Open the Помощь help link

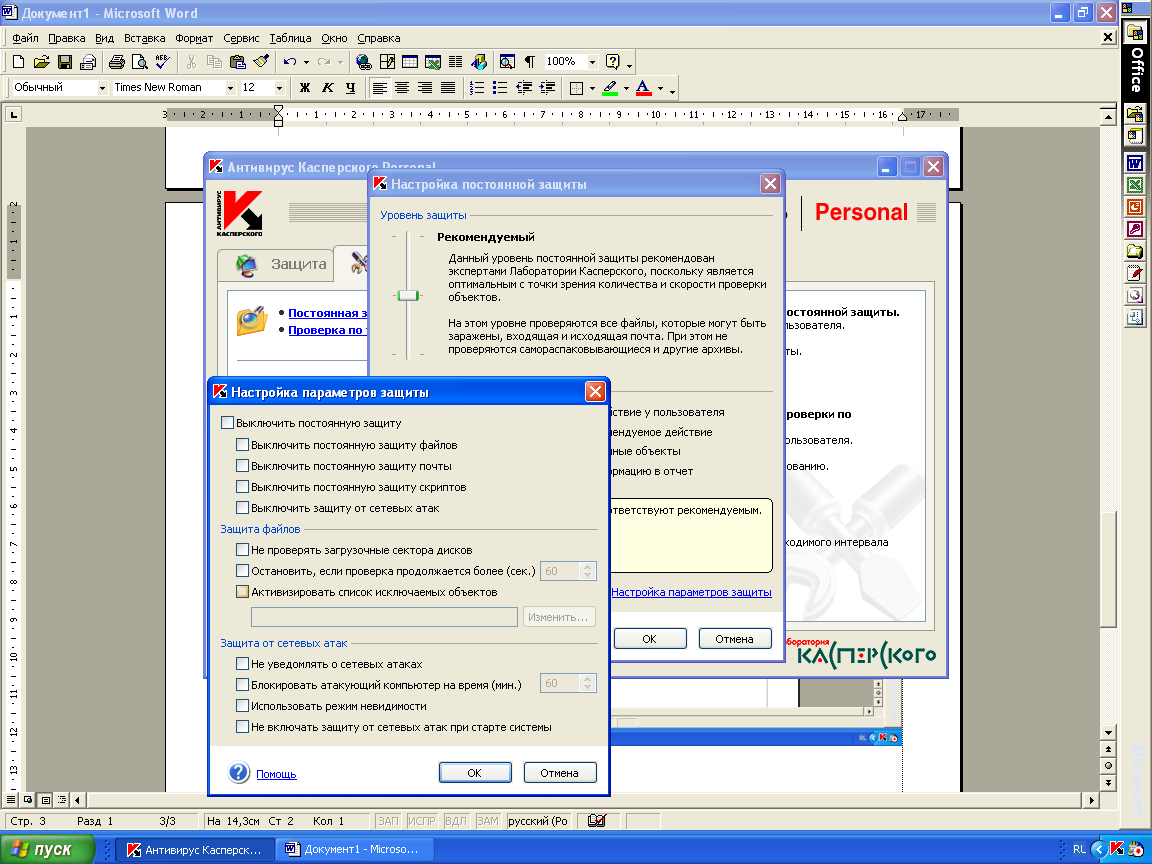[x=276, y=774]
